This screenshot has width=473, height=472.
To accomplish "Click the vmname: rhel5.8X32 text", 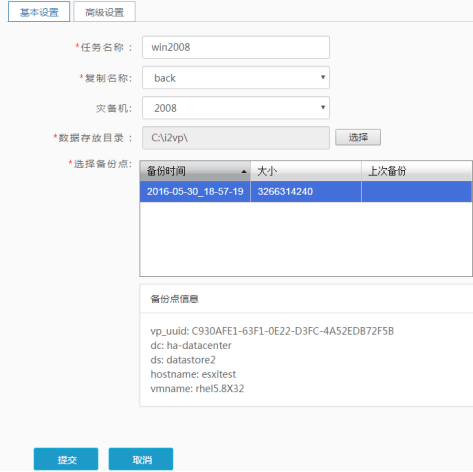I will [x=197, y=389].
